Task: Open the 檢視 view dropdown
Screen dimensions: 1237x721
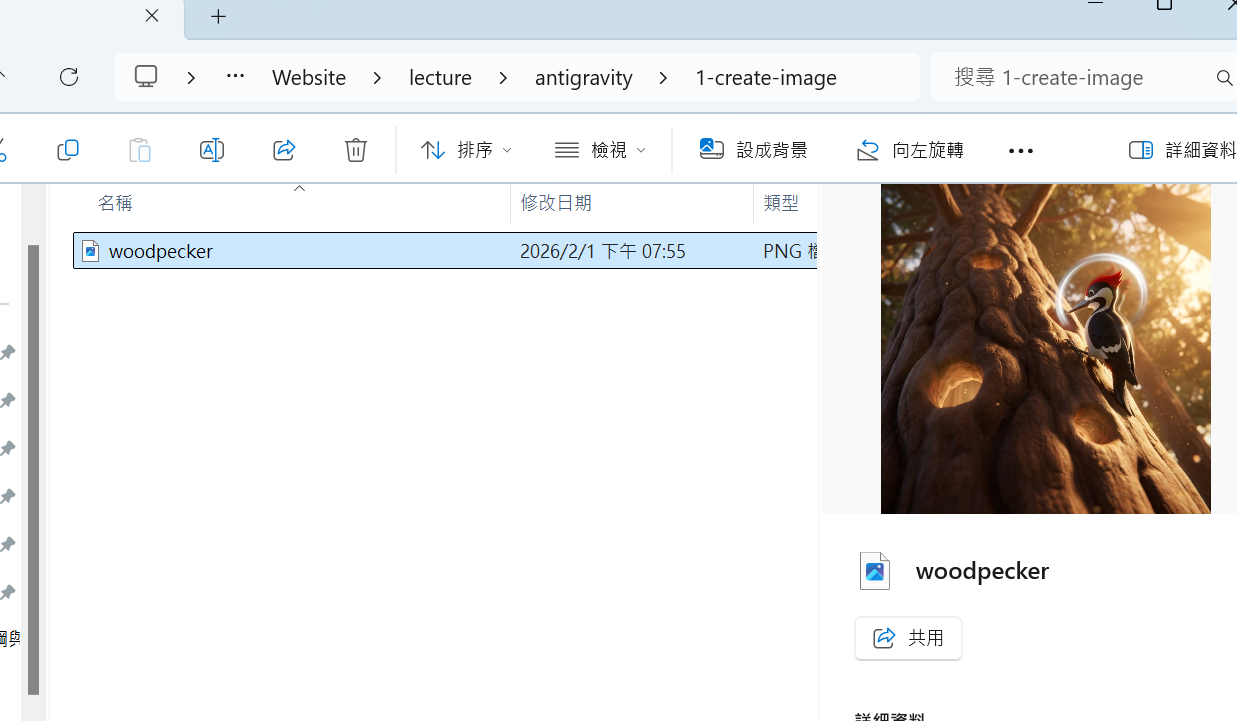Action: coord(600,150)
